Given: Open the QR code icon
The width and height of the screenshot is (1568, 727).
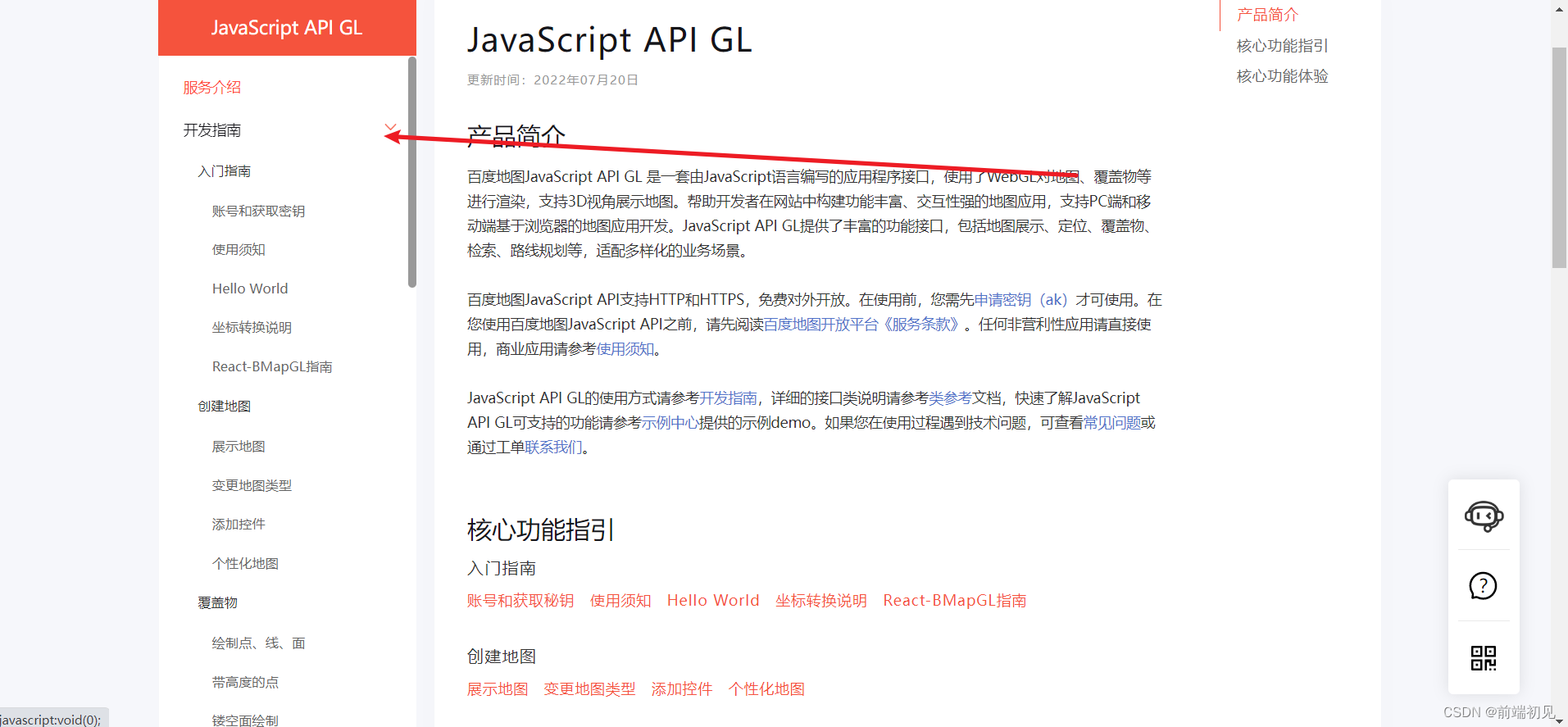Looking at the screenshot, I should point(1483,657).
